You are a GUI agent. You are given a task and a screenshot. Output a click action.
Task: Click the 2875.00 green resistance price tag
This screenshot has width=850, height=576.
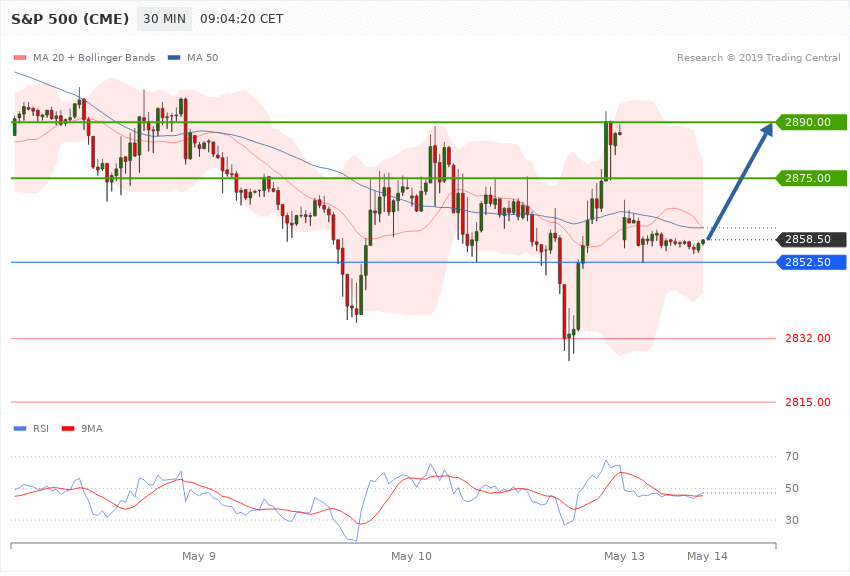point(812,178)
